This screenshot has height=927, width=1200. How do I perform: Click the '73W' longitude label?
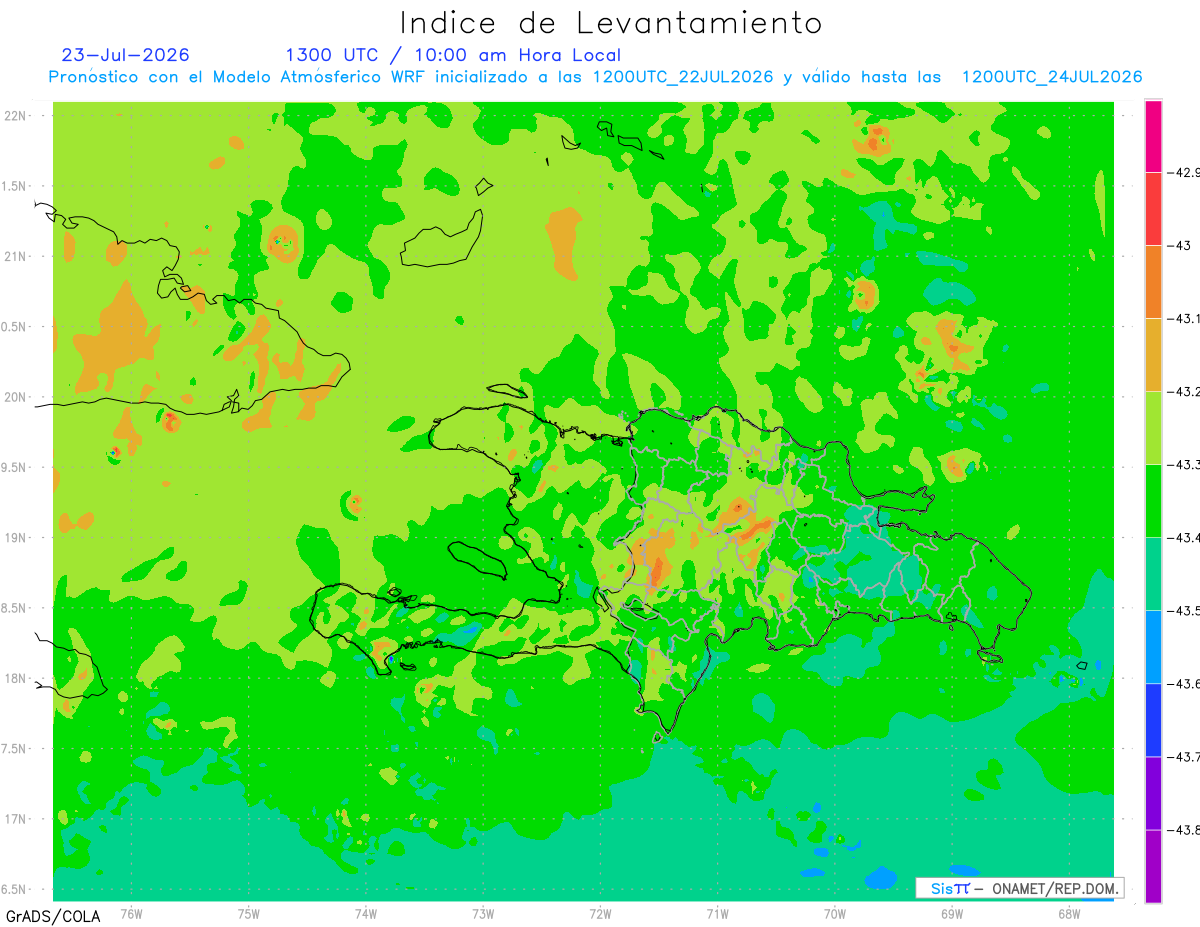point(483,914)
